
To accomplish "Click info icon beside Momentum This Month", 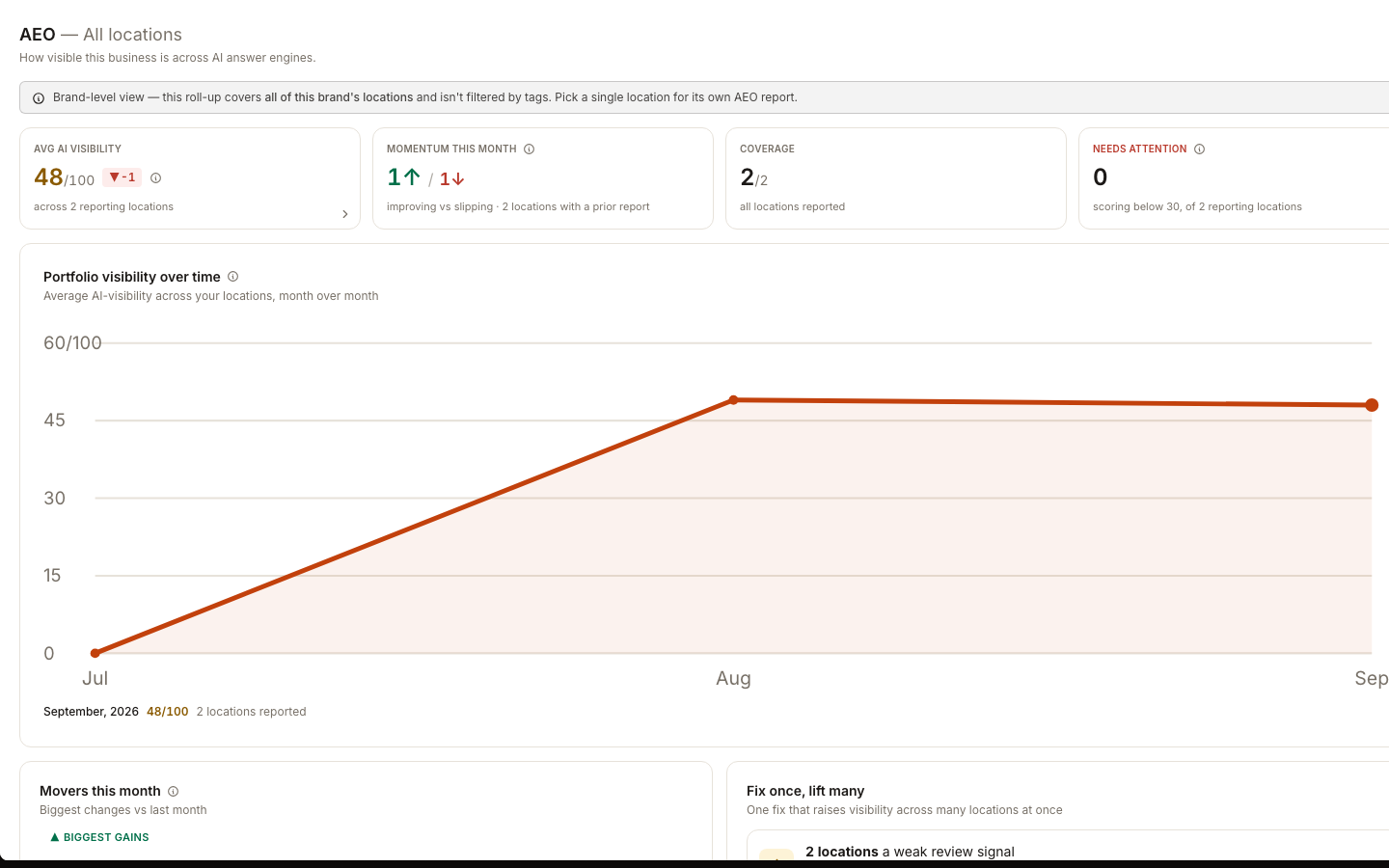I will 529,149.
